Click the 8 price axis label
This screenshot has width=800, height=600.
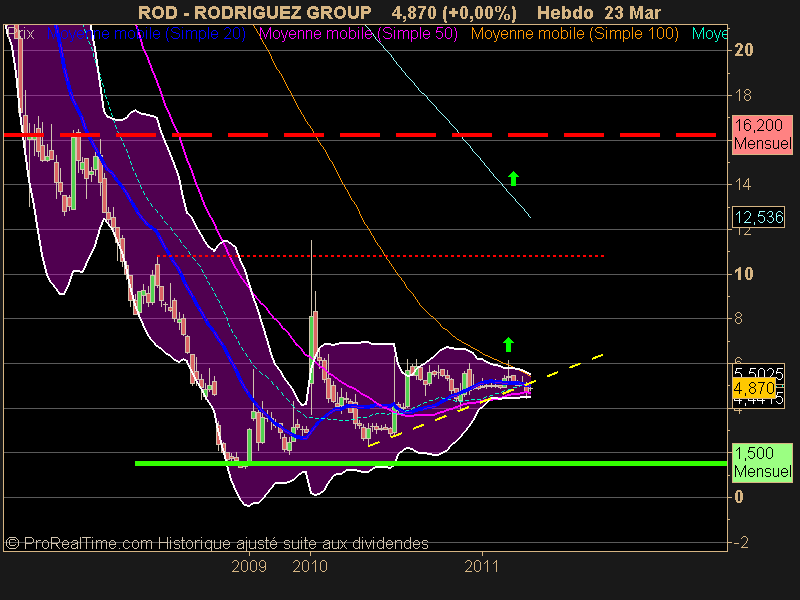point(738,318)
